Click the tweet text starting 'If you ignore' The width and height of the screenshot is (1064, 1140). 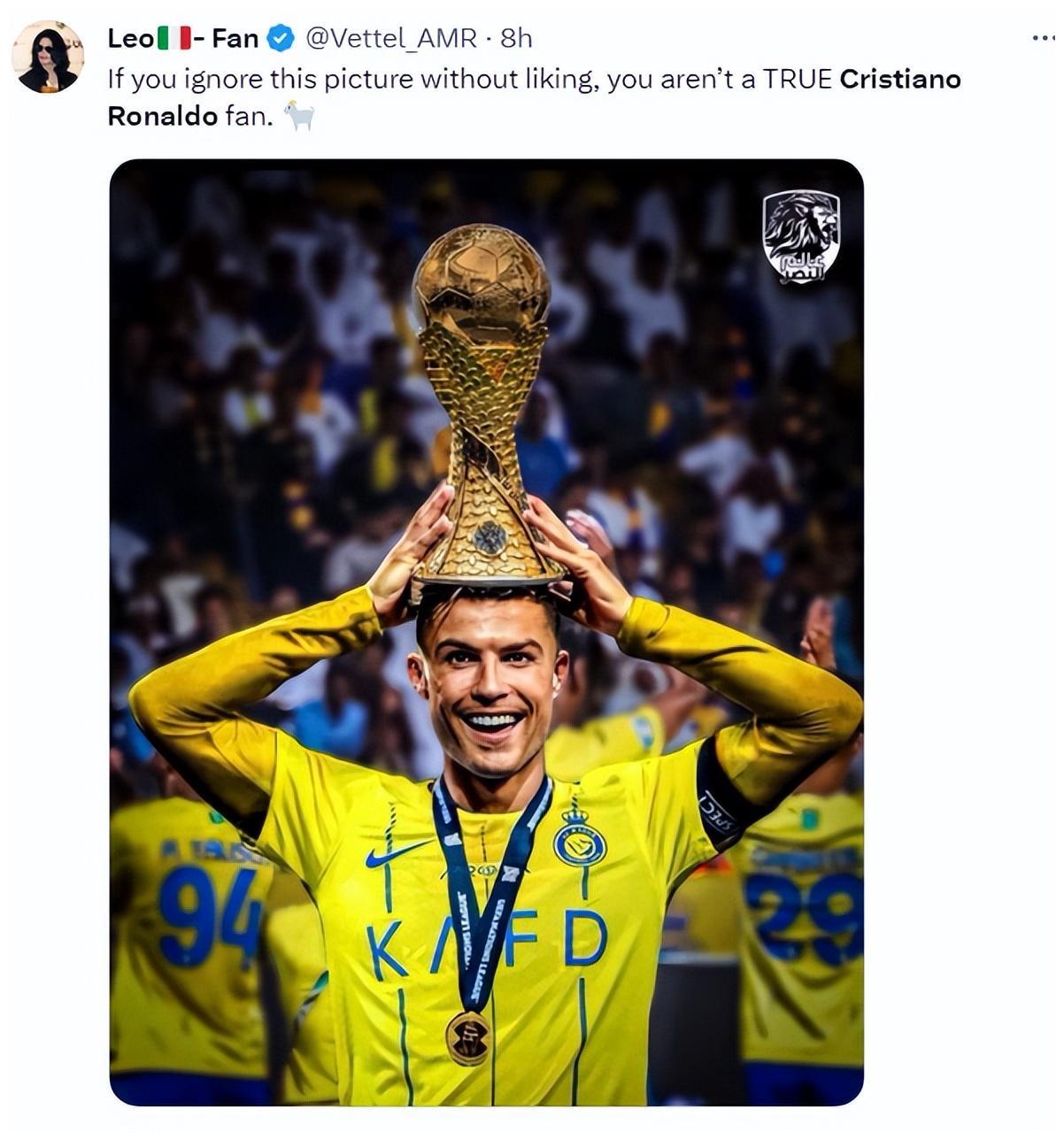click(x=534, y=97)
